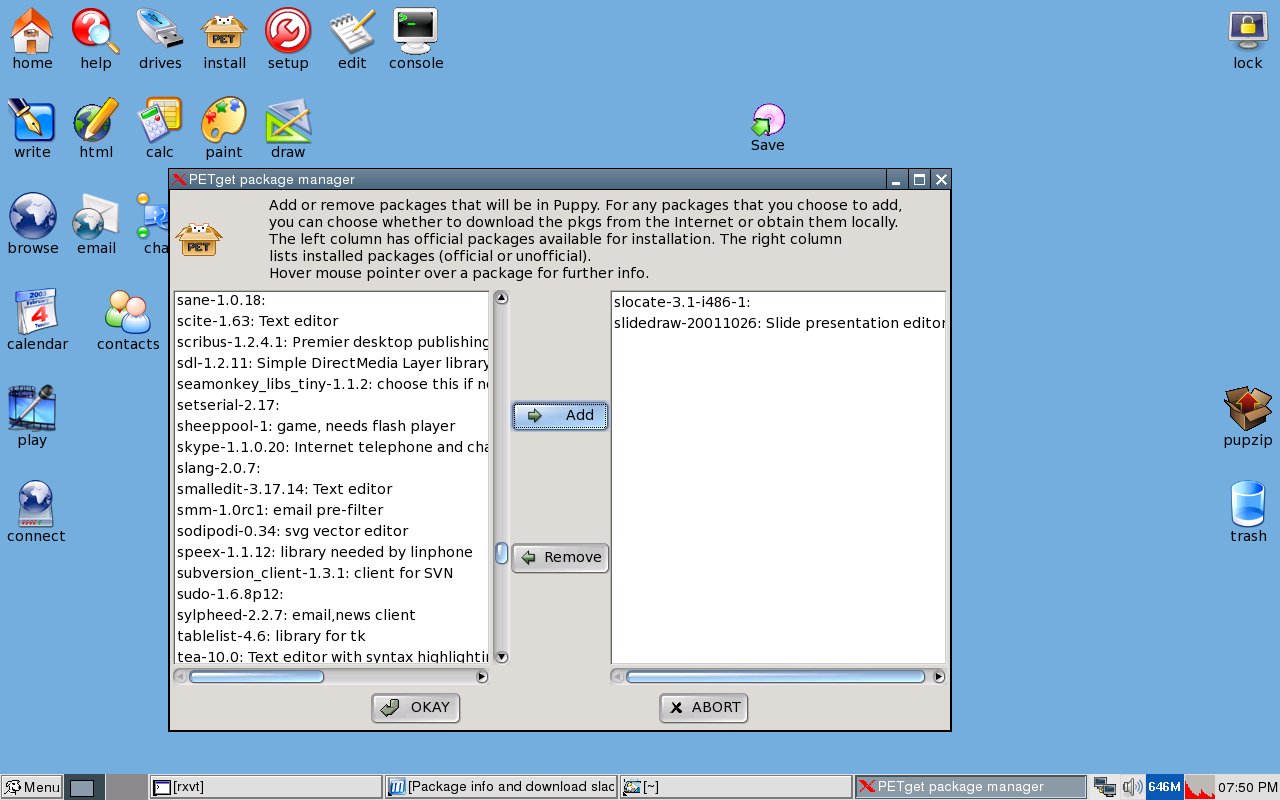Image resolution: width=1280 pixels, height=800 pixels.
Task: Click the installed-packages horizontal scroll left arrow
Action: 618,677
